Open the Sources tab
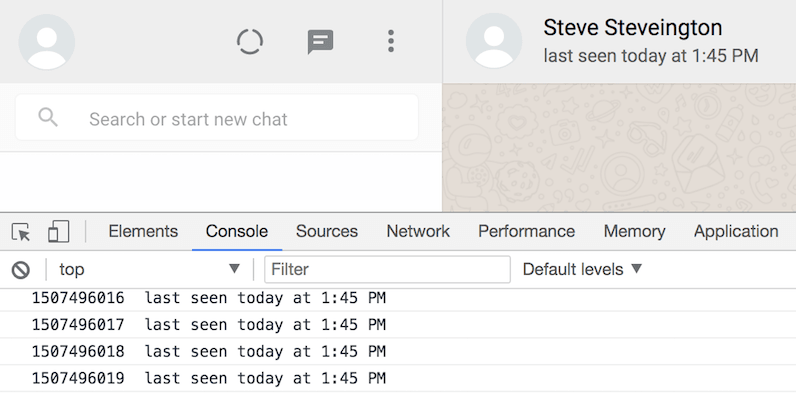The image size is (796, 395). [x=327, y=232]
